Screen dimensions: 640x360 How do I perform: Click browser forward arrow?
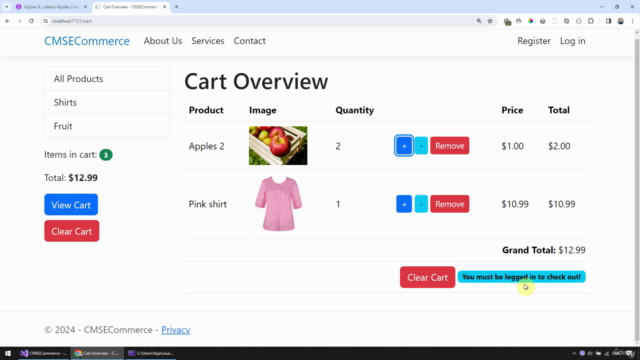[19, 21]
